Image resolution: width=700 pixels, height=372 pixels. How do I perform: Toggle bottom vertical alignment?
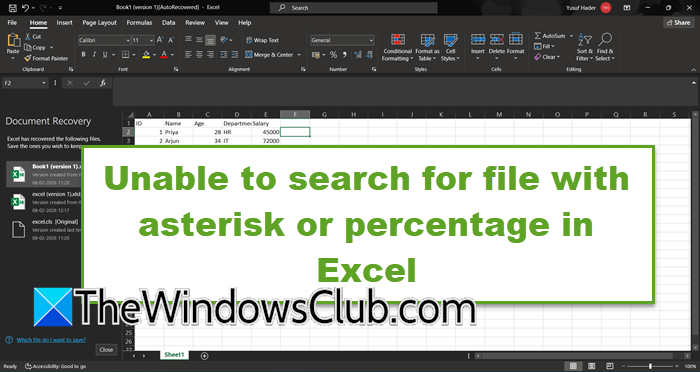(x=210, y=40)
